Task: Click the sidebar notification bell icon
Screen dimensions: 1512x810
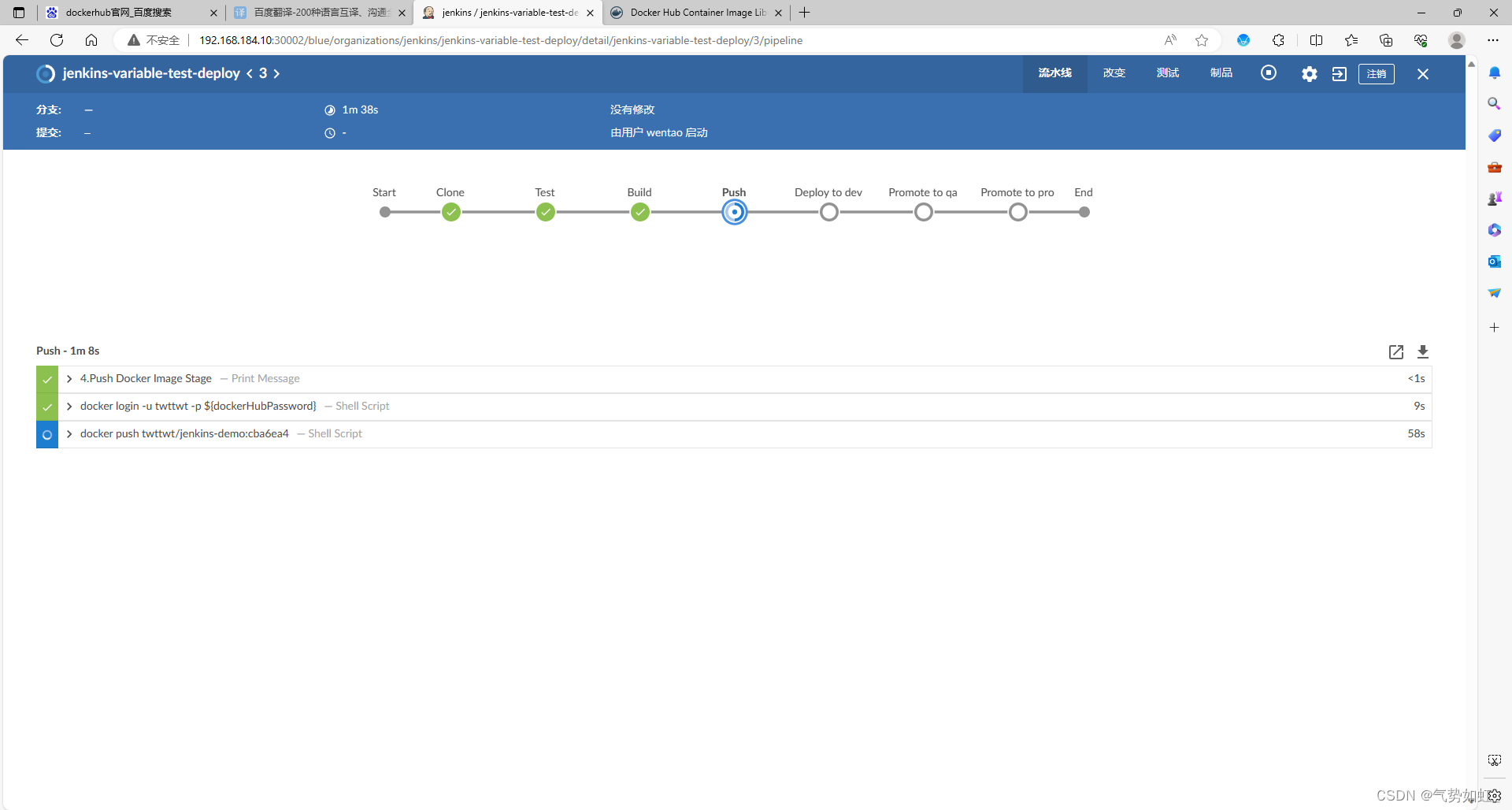Action: (x=1494, y=72)
